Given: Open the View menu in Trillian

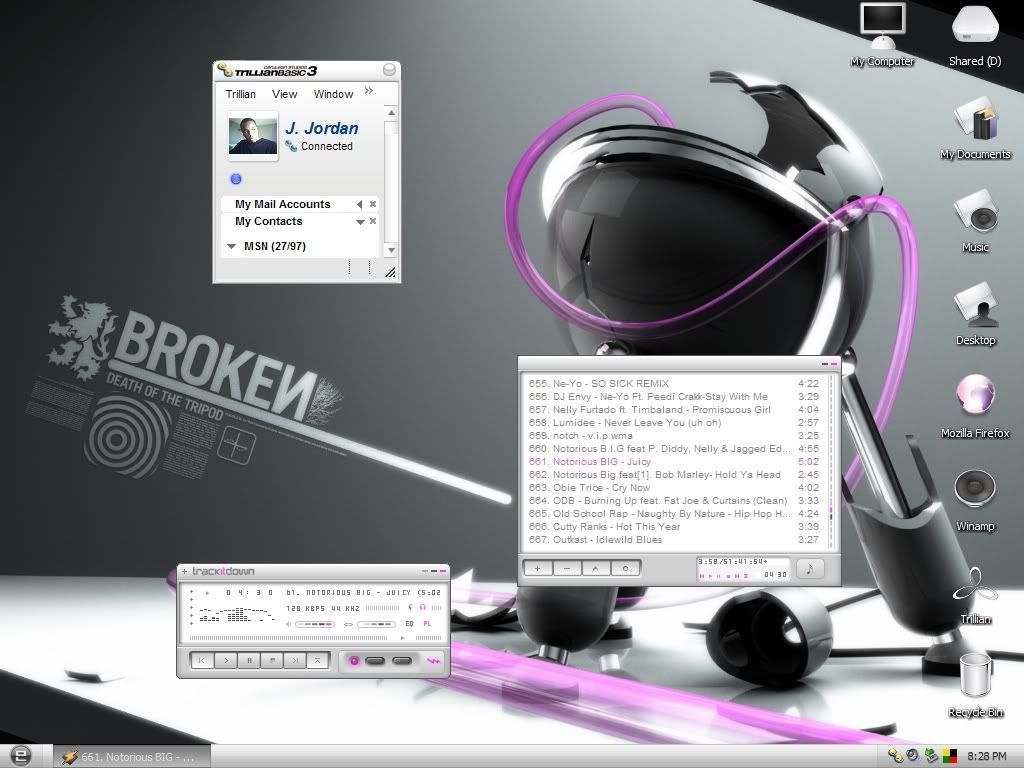Looking at the screenshot, I should [285, 94].
